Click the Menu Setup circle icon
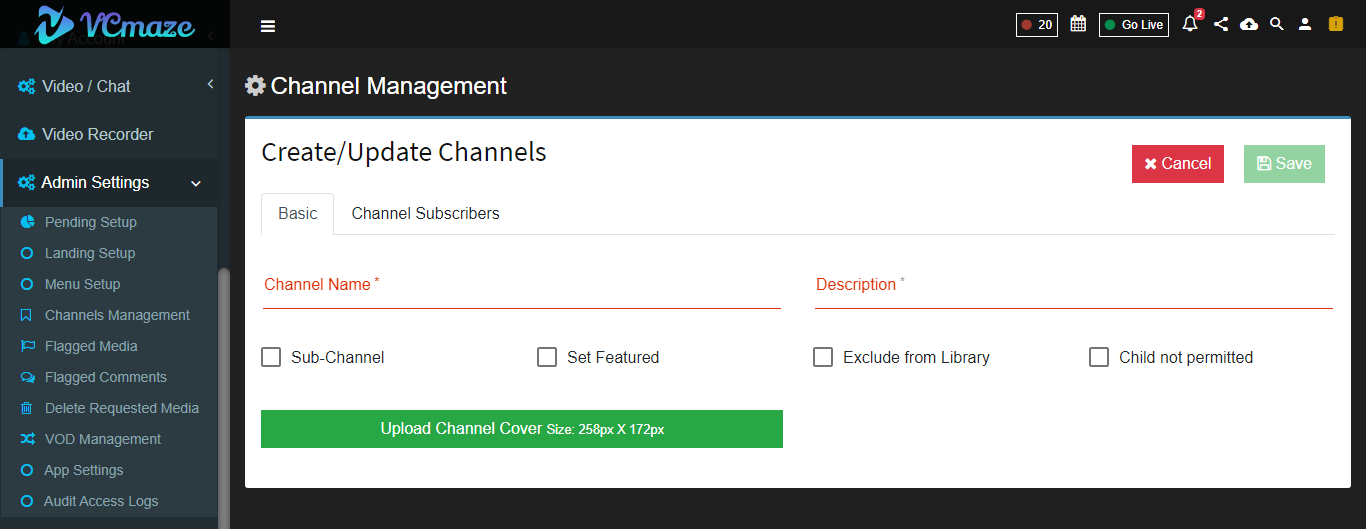Screen dimensions: 1366x529 pos(27,284)
